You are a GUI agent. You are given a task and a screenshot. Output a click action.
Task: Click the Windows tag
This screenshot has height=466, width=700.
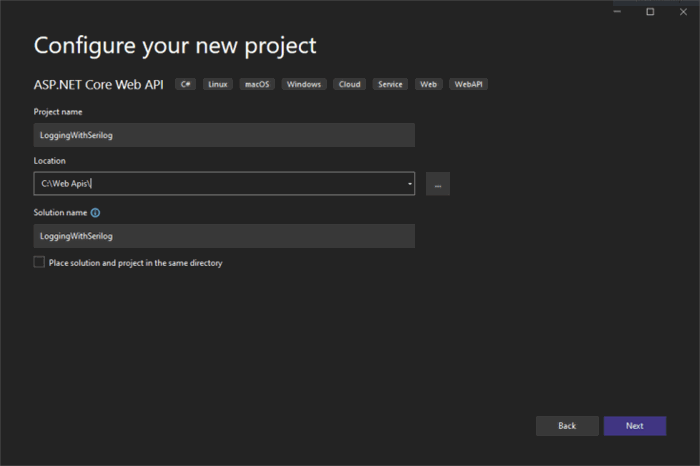304,84
